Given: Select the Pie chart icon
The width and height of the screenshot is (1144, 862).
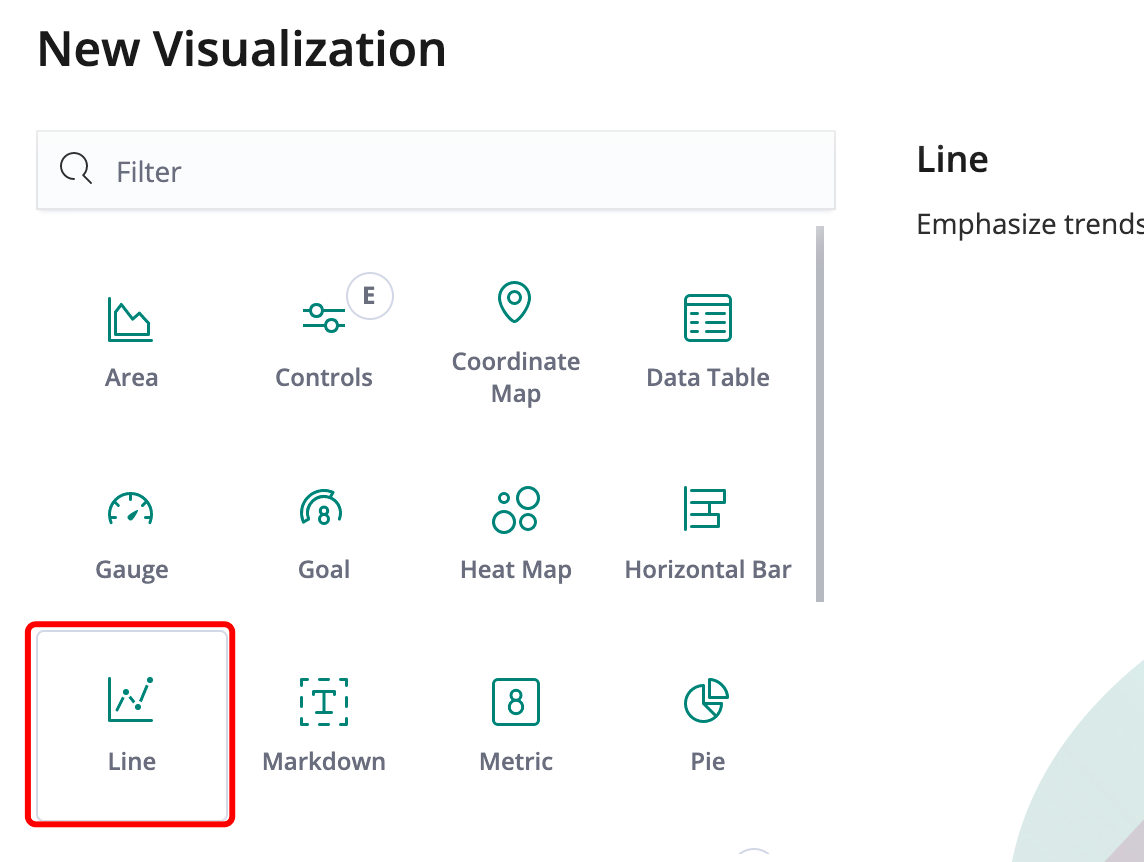Looking at the screenshot, I should tap(707, 700).
